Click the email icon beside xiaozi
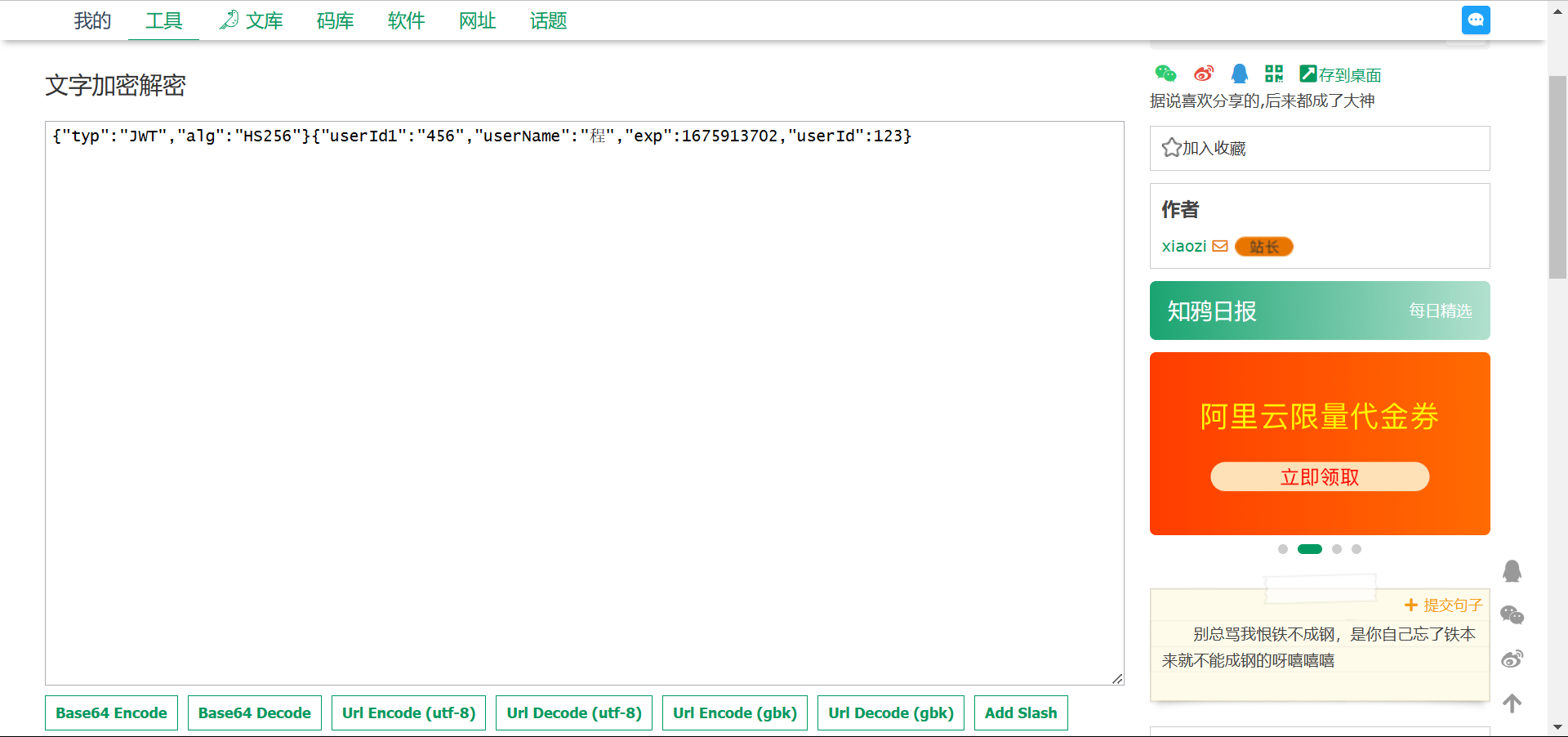The width and height of the screenshot is (1568, 737). click(1220, 246)
